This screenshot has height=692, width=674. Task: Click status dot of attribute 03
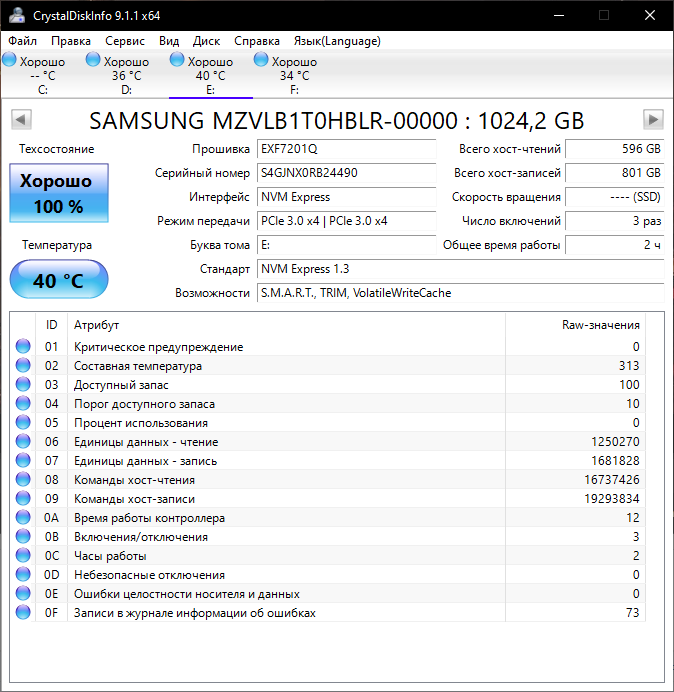[23, 384]
